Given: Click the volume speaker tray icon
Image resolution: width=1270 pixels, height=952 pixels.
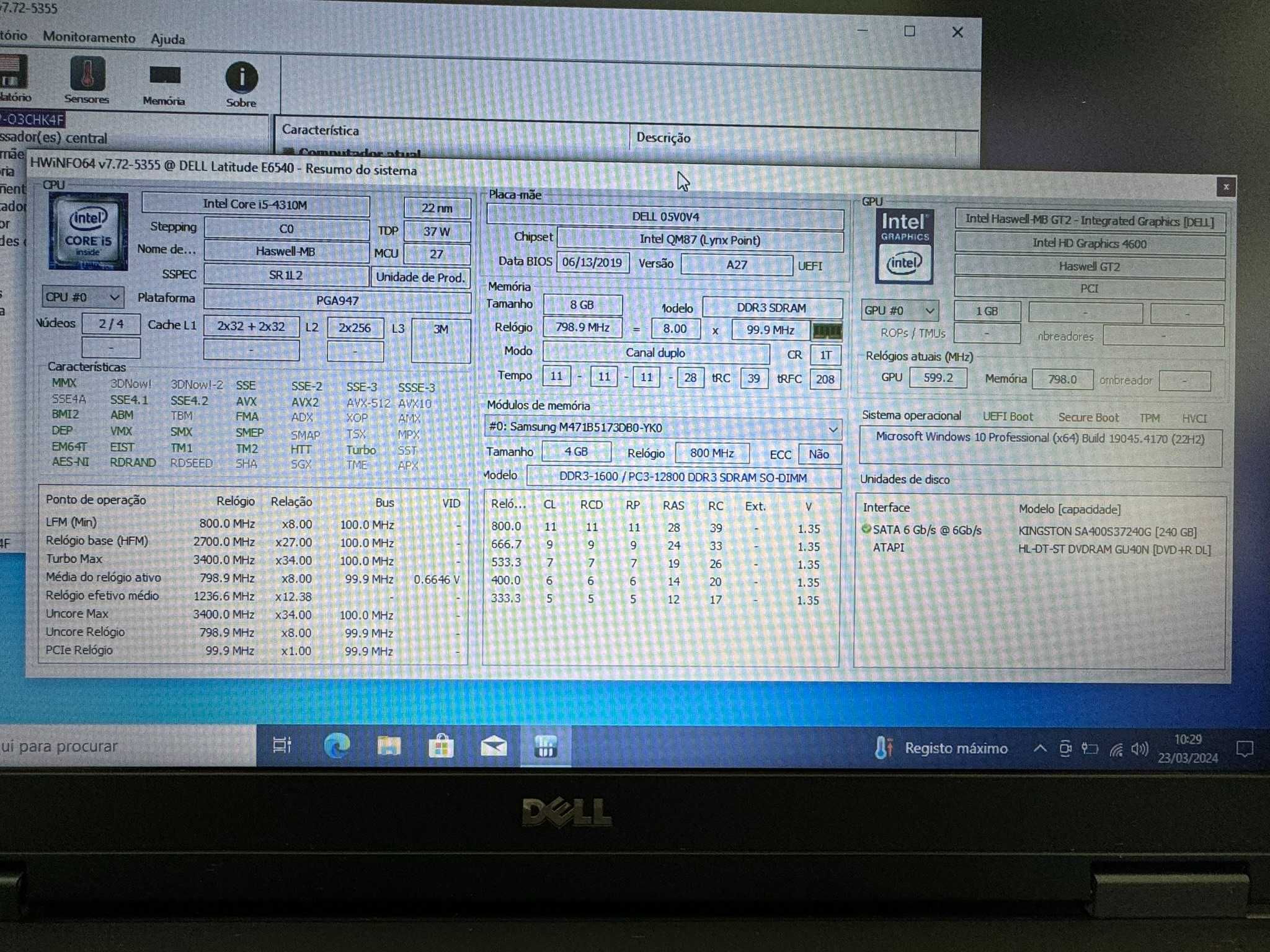Looking at the screenshot, I should point(1140,749).
